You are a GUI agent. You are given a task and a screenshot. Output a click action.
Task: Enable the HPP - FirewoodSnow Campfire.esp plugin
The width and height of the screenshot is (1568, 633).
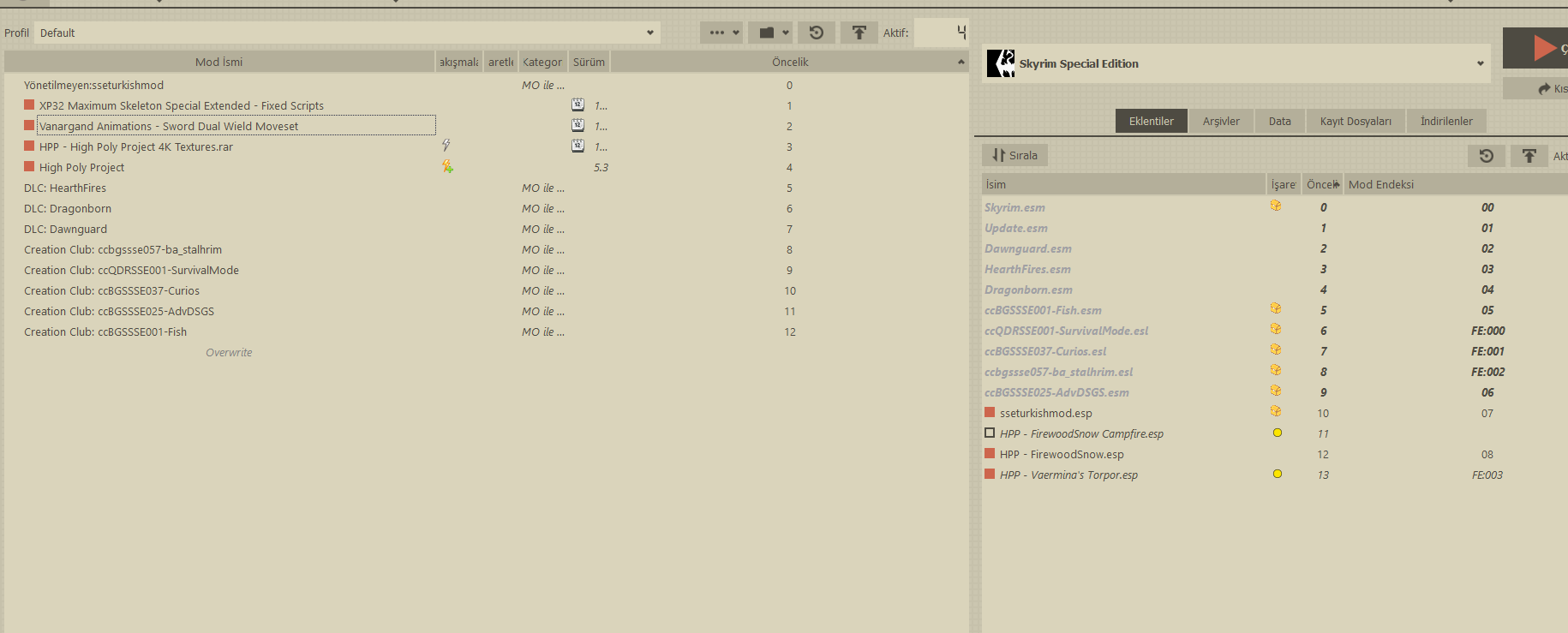990,433
